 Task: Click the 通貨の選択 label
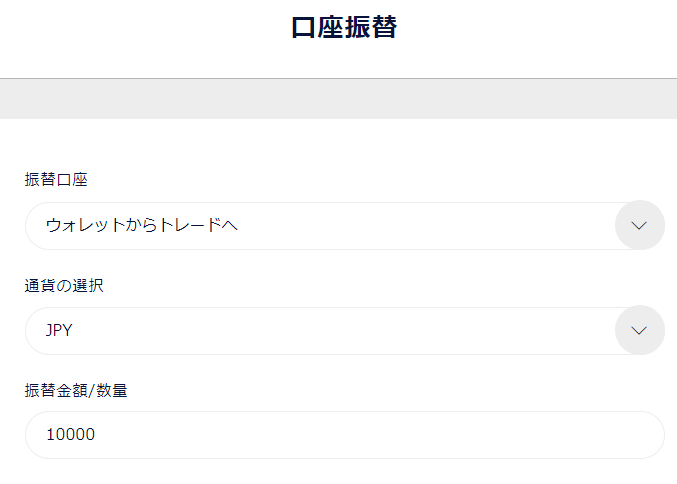point(64,285)
